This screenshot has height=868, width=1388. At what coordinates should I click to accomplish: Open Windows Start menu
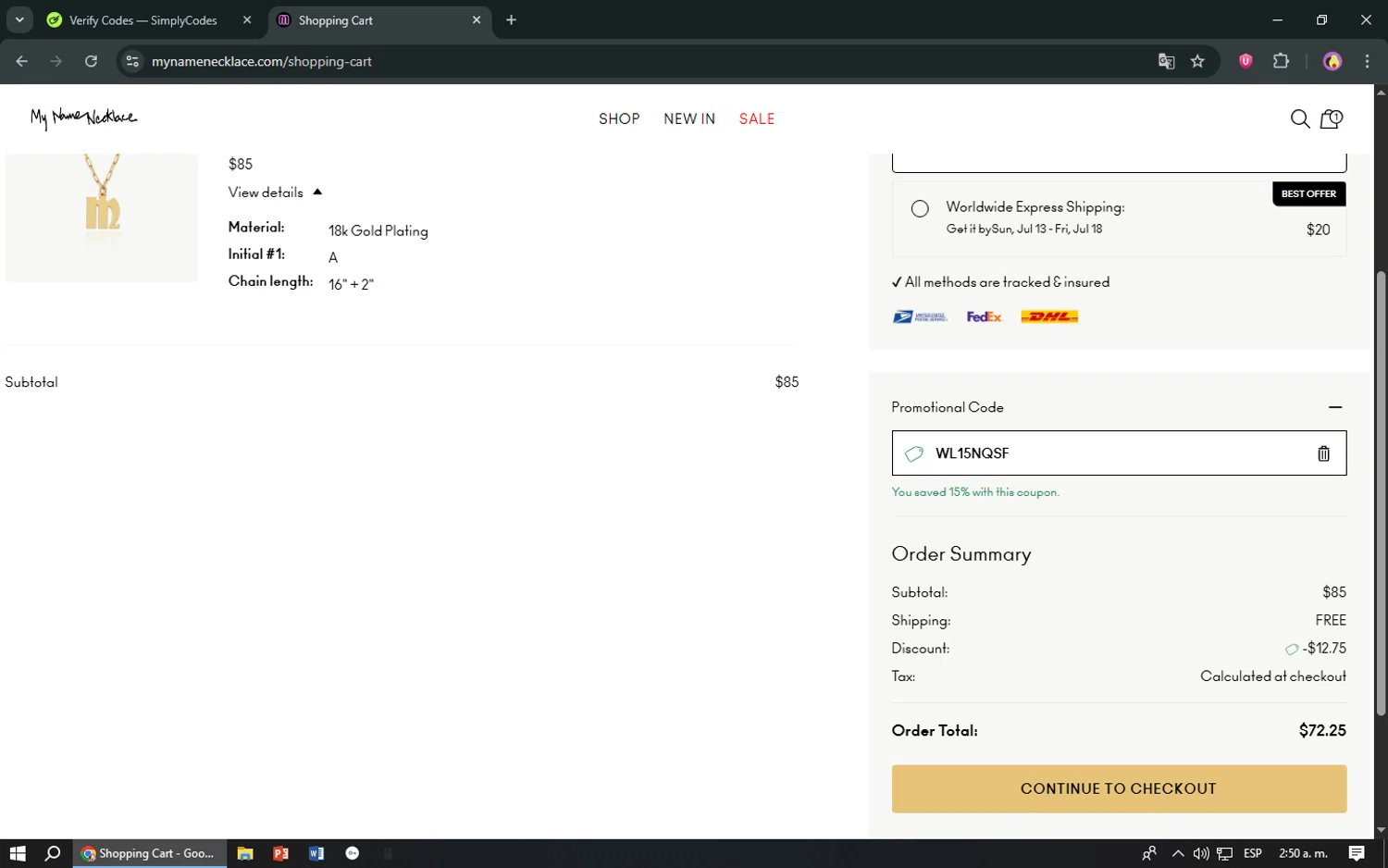tap(17, 853)
